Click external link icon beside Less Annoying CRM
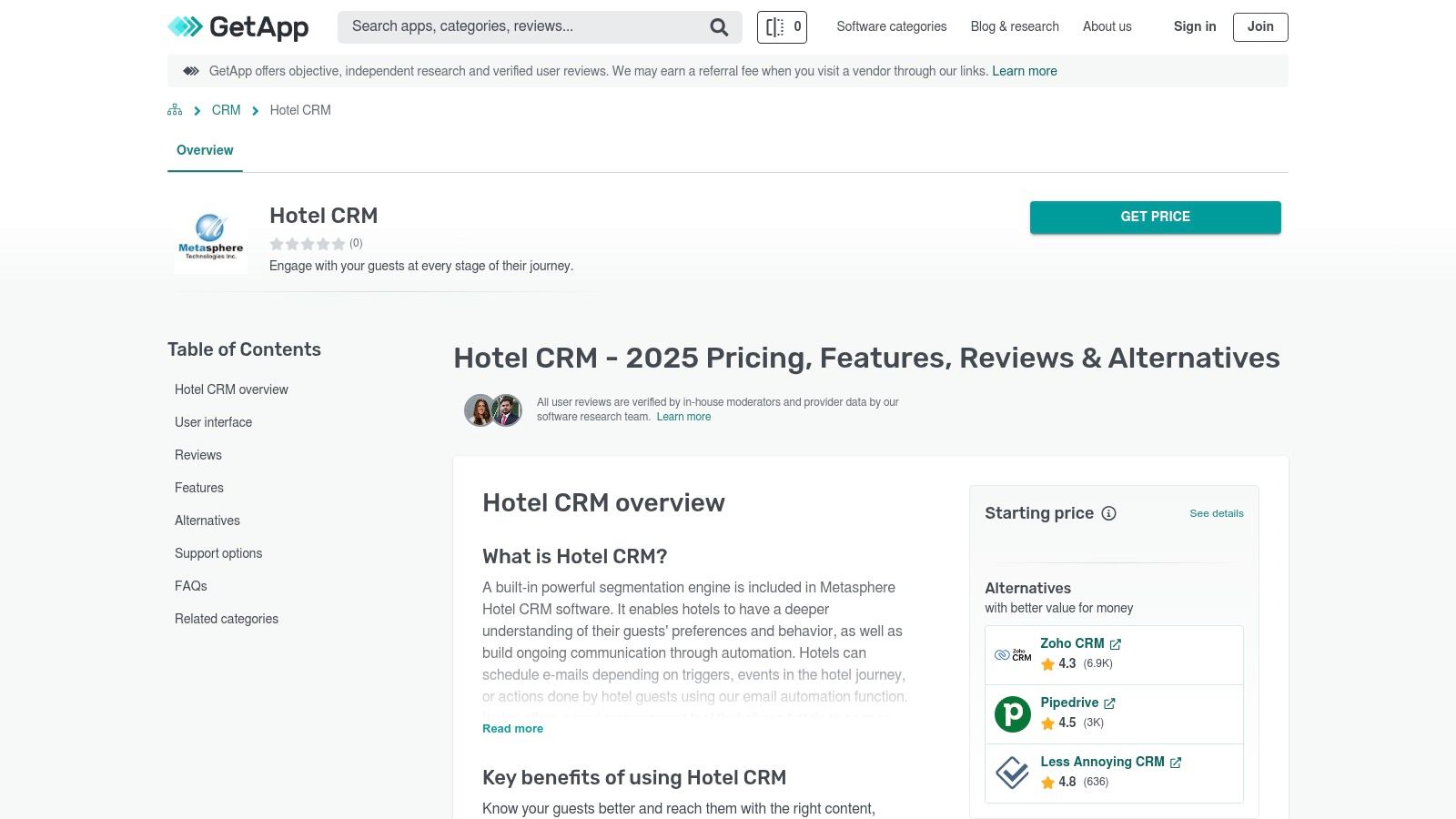 coord(1176,763)
